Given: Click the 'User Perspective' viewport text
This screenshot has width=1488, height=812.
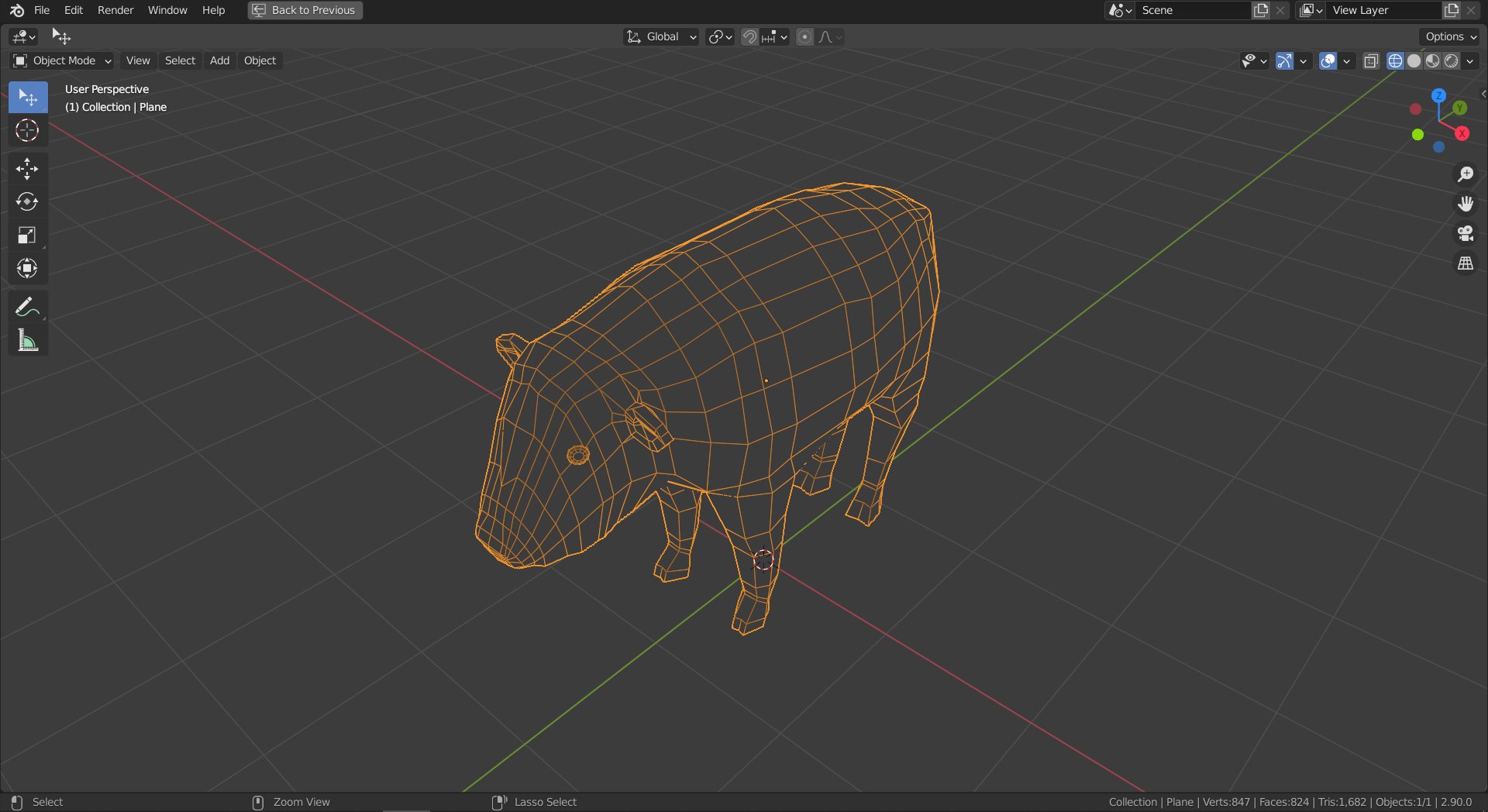Looking at the screenshot, I should (x=107, y=89).
